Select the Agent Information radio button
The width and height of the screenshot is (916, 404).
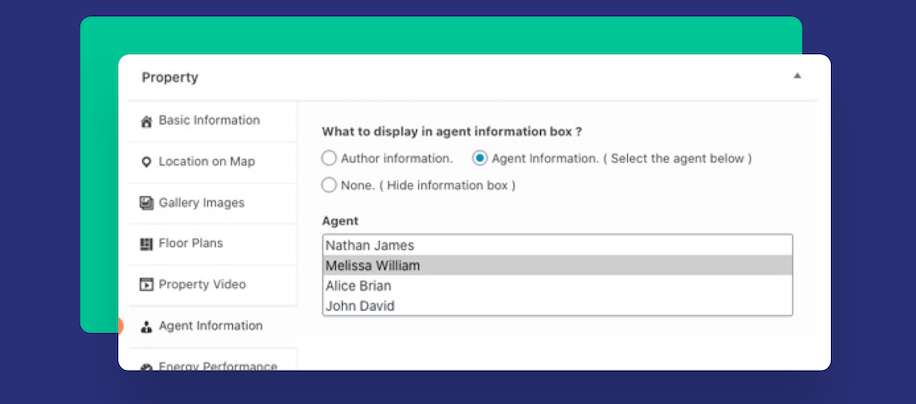(x=480, y=158)
